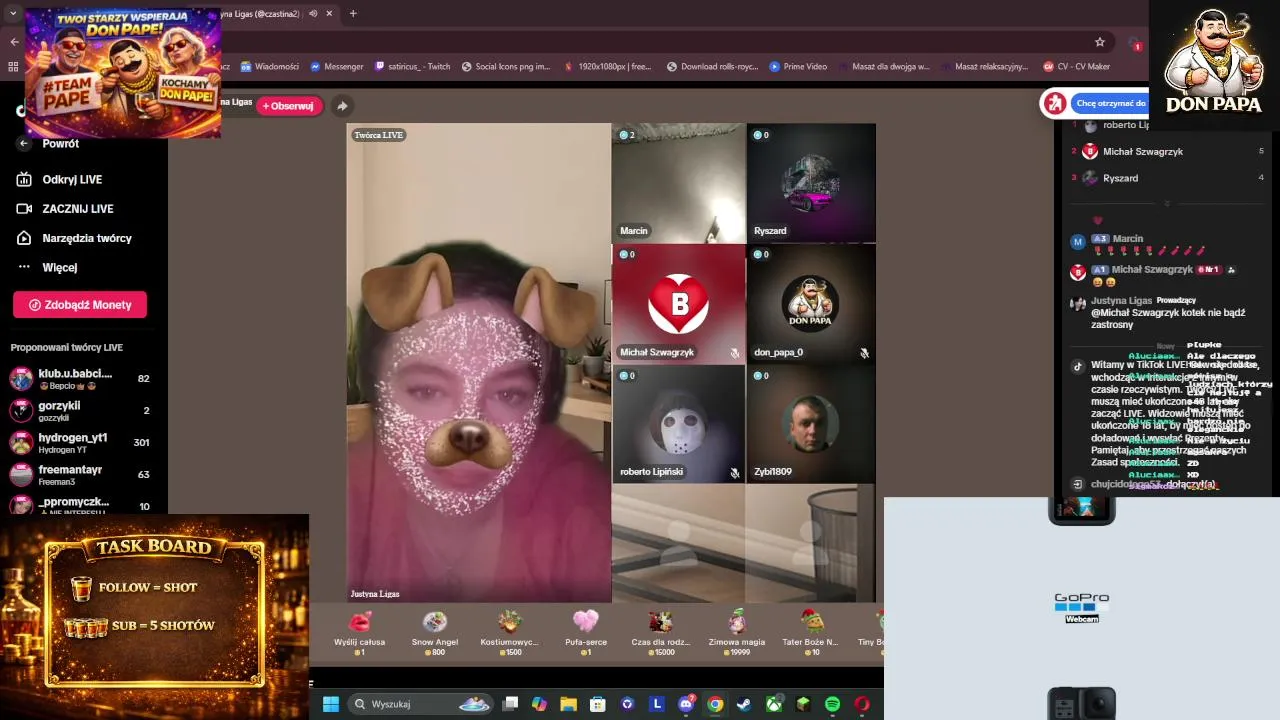Open the Messenger bookmark
Viewport: 1280px width, 720px height.
[x=337, y=67]
